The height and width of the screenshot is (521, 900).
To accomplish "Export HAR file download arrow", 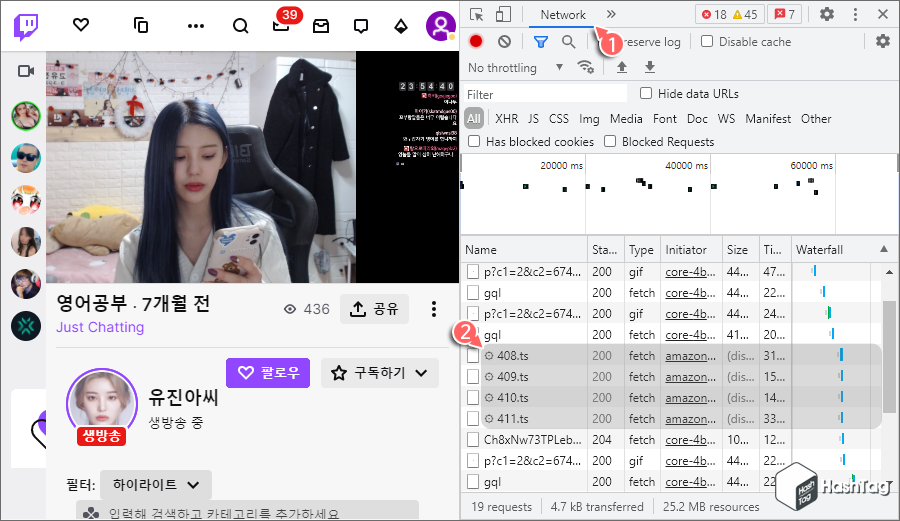I will pos(650,67).
